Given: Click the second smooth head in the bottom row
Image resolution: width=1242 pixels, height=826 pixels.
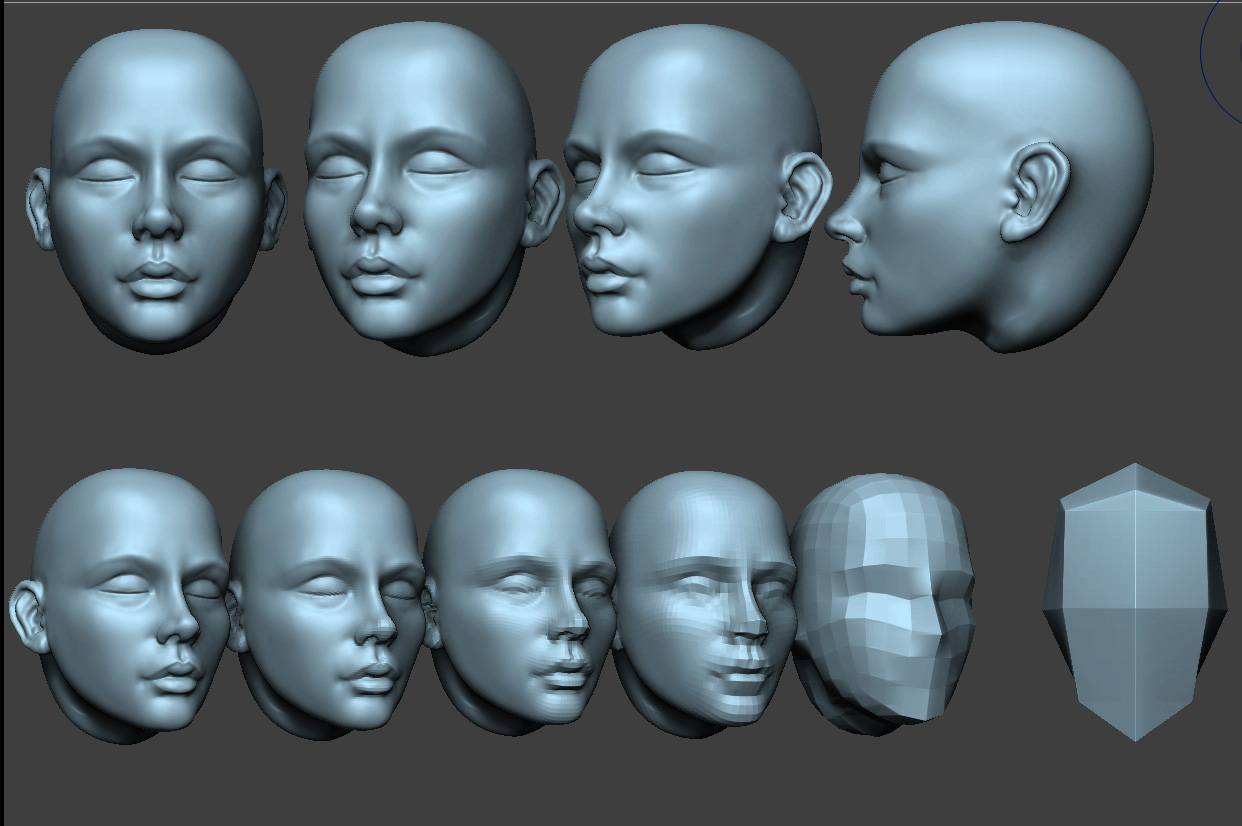Looking at the screenshot, I should (325, 605).
